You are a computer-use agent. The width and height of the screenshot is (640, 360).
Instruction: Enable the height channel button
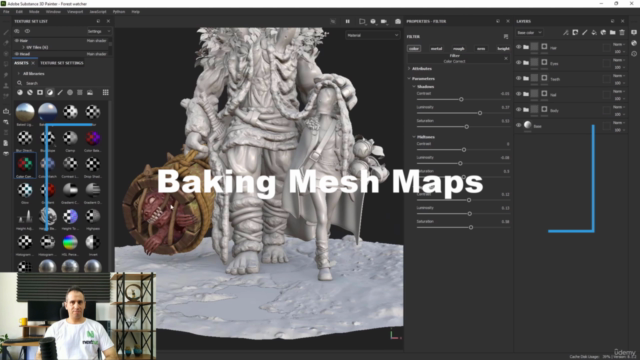coord(503,49)
